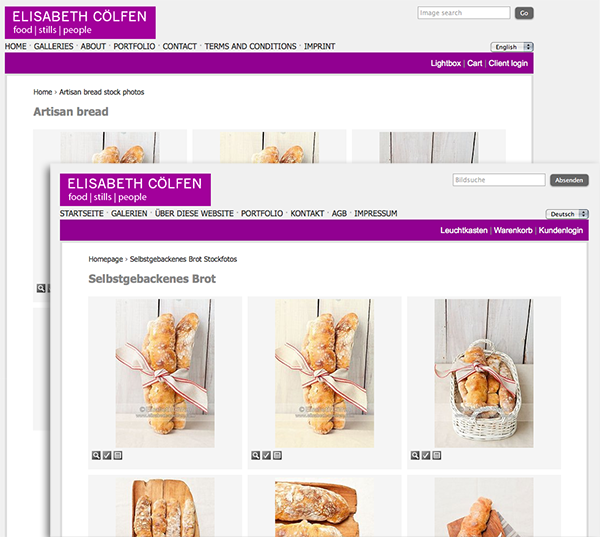Click list icon under basket bread photo
Viewport: 600px width, 537px height.
tap(437, 455)
